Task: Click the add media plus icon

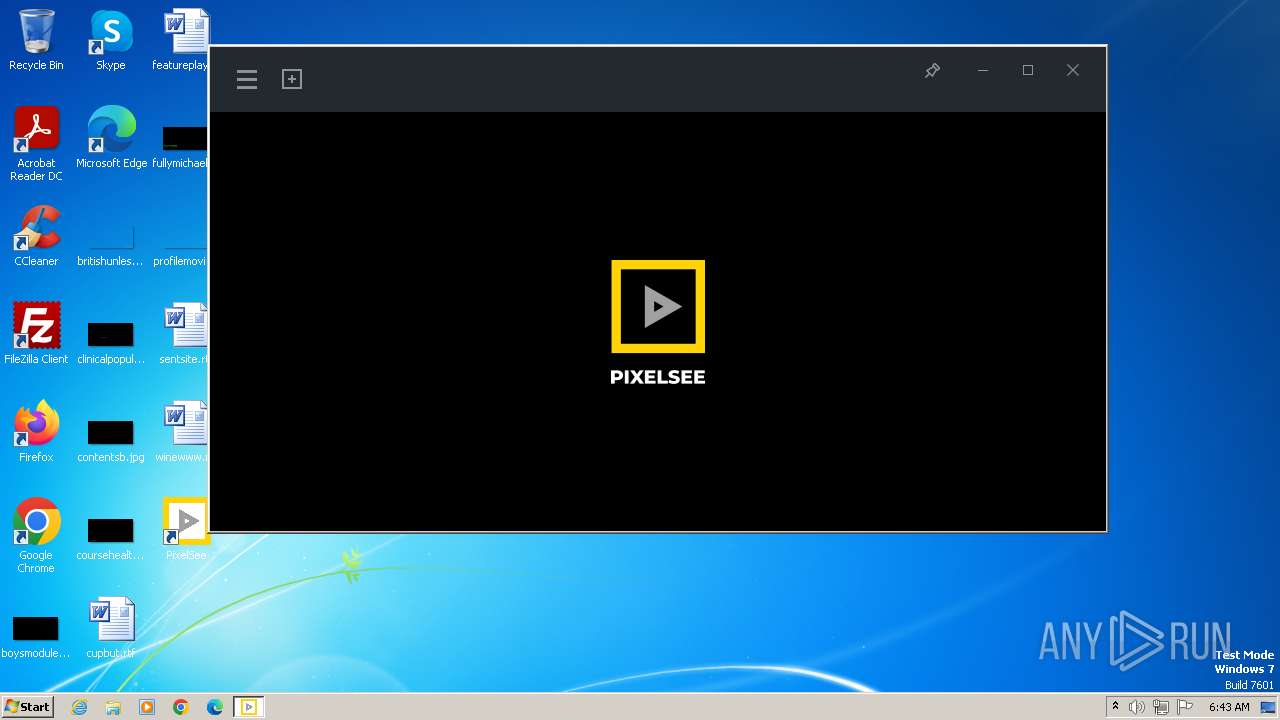Action: pos(292,79)
